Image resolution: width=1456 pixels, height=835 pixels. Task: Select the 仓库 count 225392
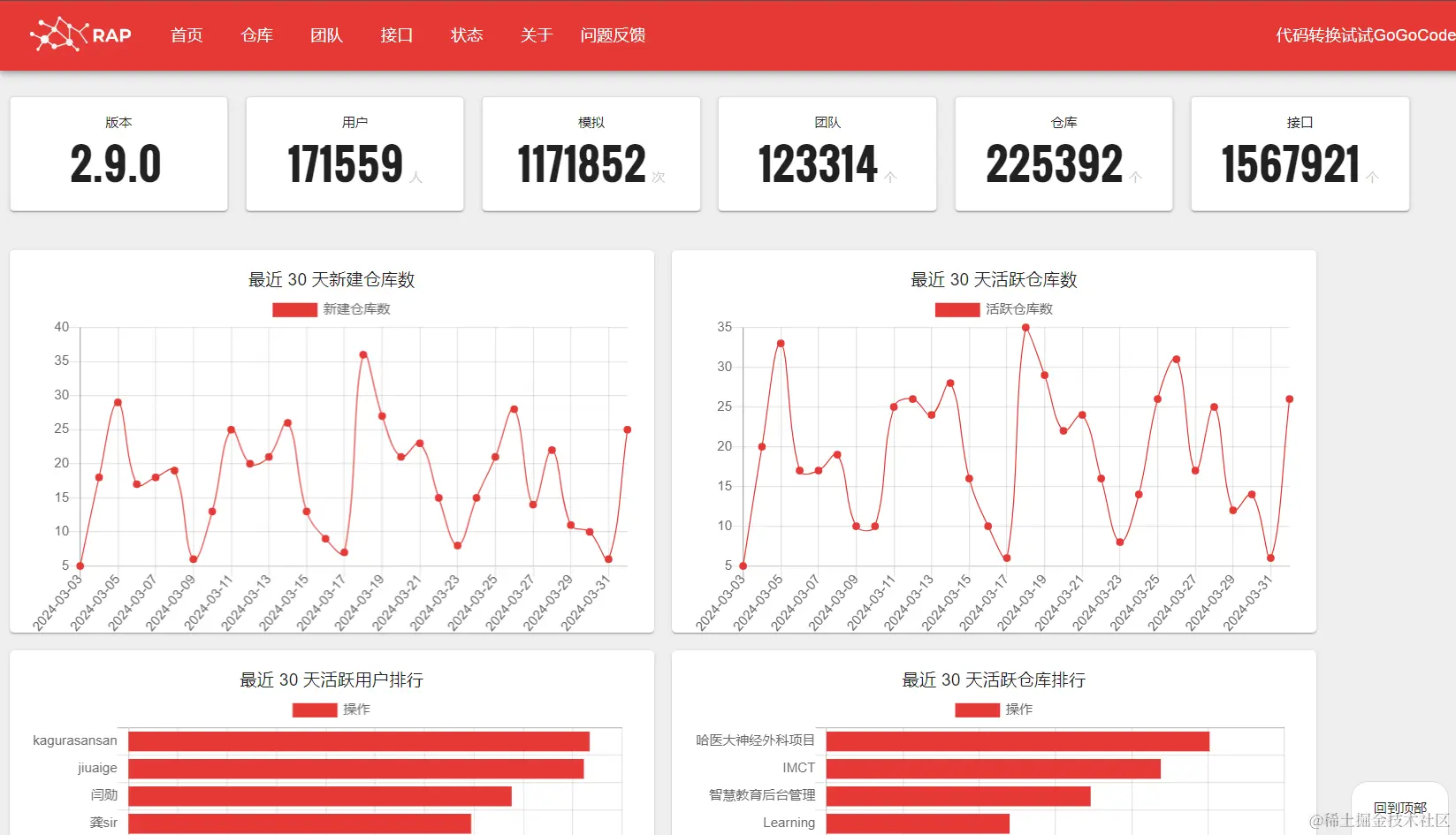[1055, 164]
